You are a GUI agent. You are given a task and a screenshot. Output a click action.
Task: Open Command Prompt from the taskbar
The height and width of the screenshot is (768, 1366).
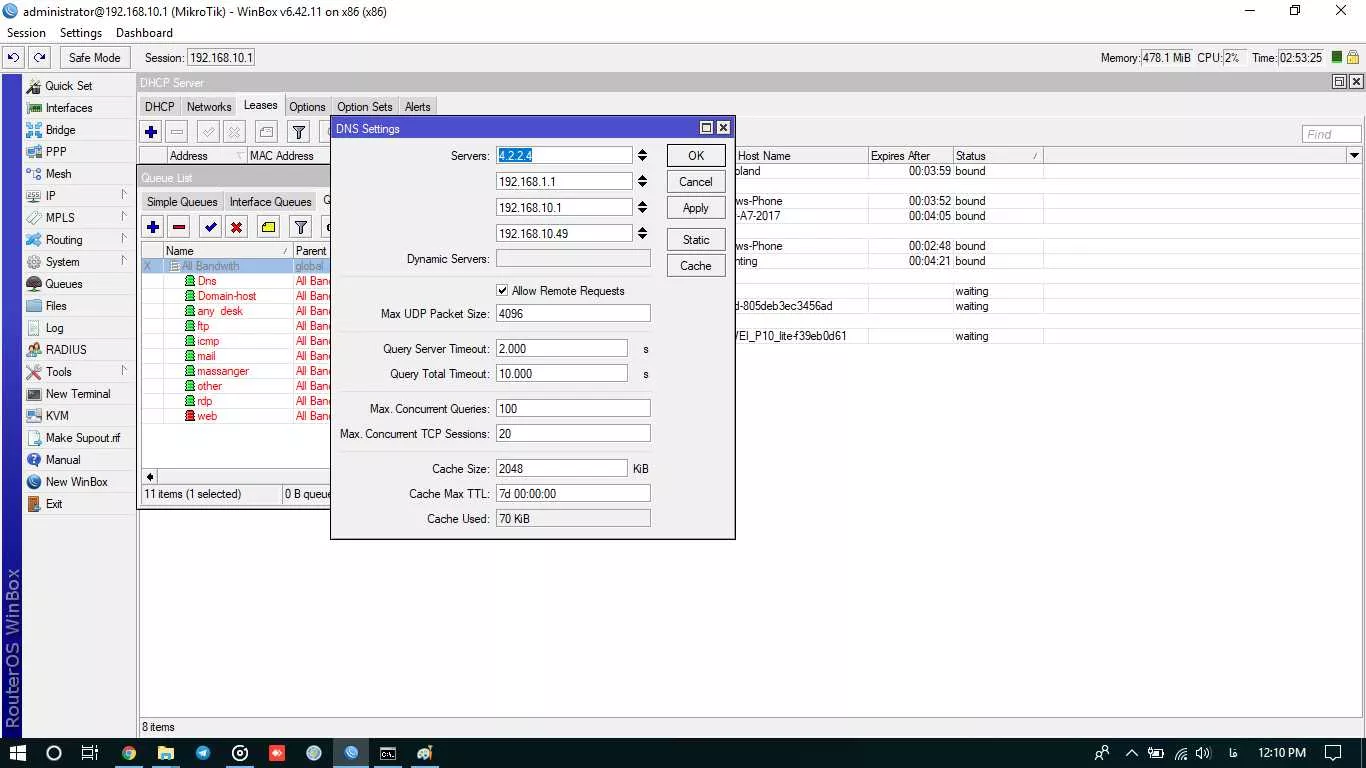pos(388,753)
